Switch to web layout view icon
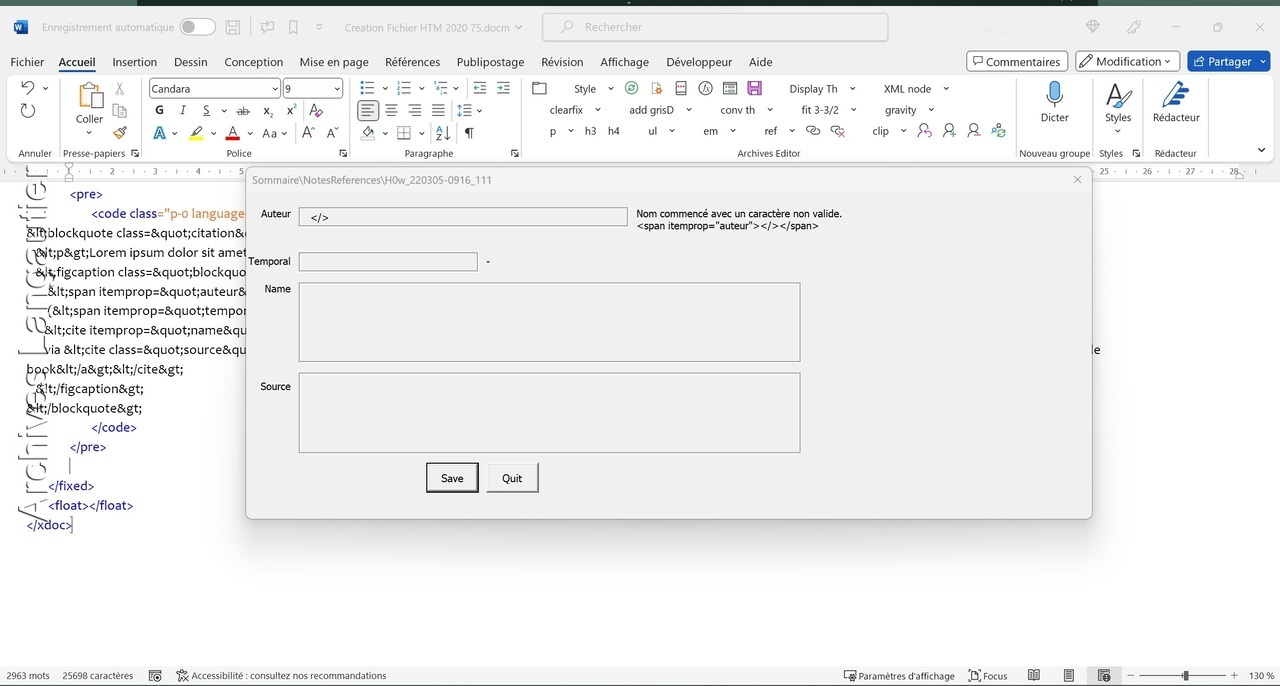The image size is (1280, 686). [x=1104, y=676]
